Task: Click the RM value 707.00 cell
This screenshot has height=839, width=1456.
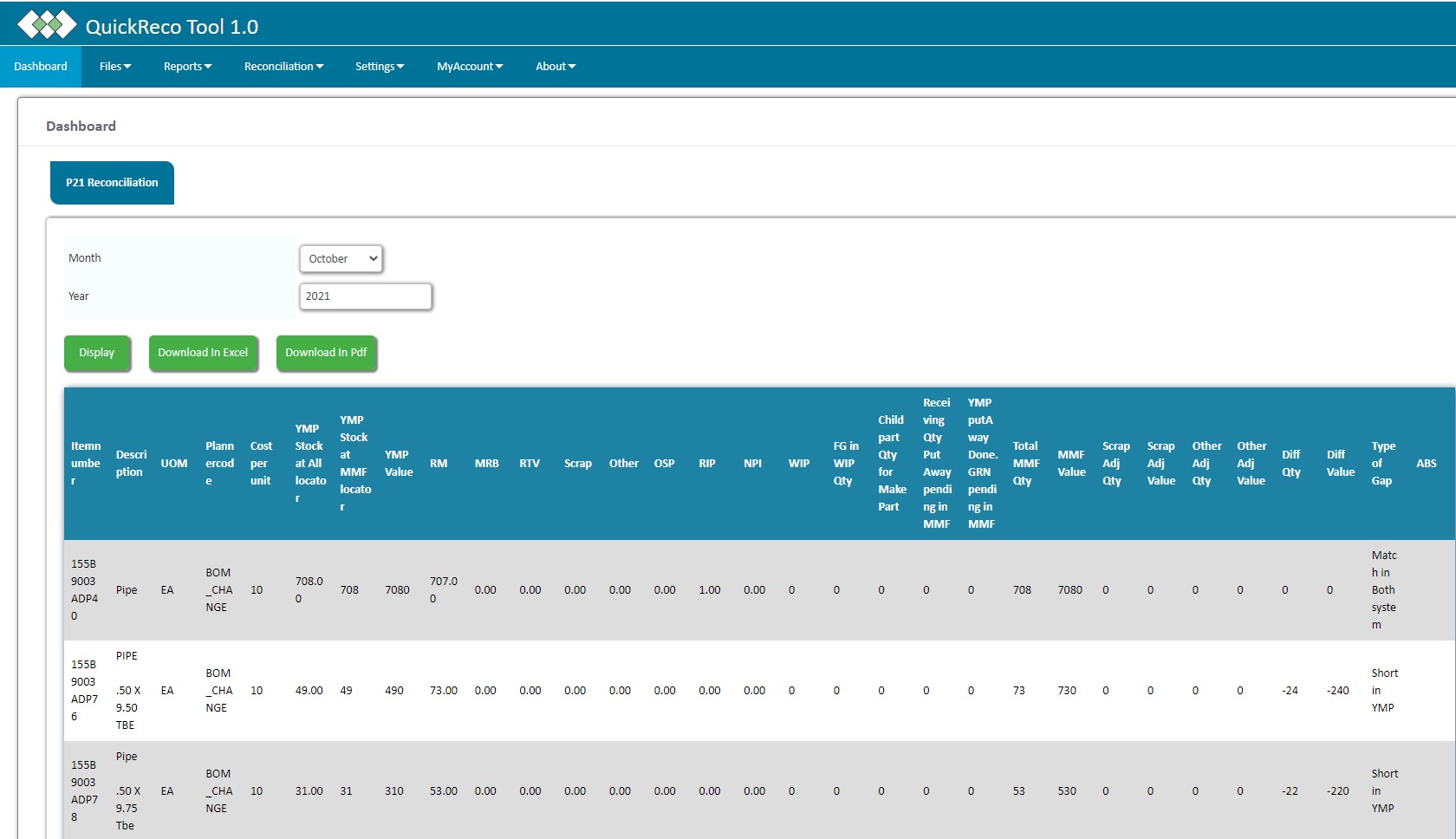Action: (x=444, y=590)
